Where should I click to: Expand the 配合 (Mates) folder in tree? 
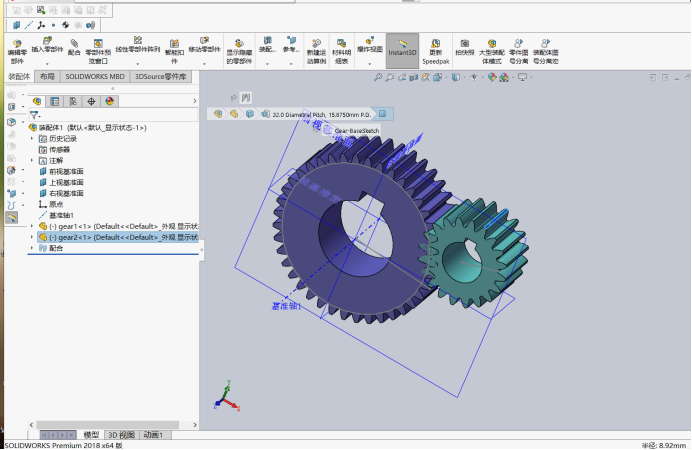pyautogui.click(x=32, y=248)
